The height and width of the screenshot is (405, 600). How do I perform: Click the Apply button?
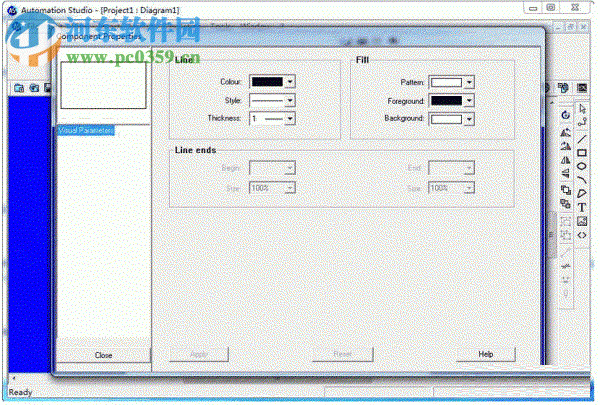tap(199, 354)
